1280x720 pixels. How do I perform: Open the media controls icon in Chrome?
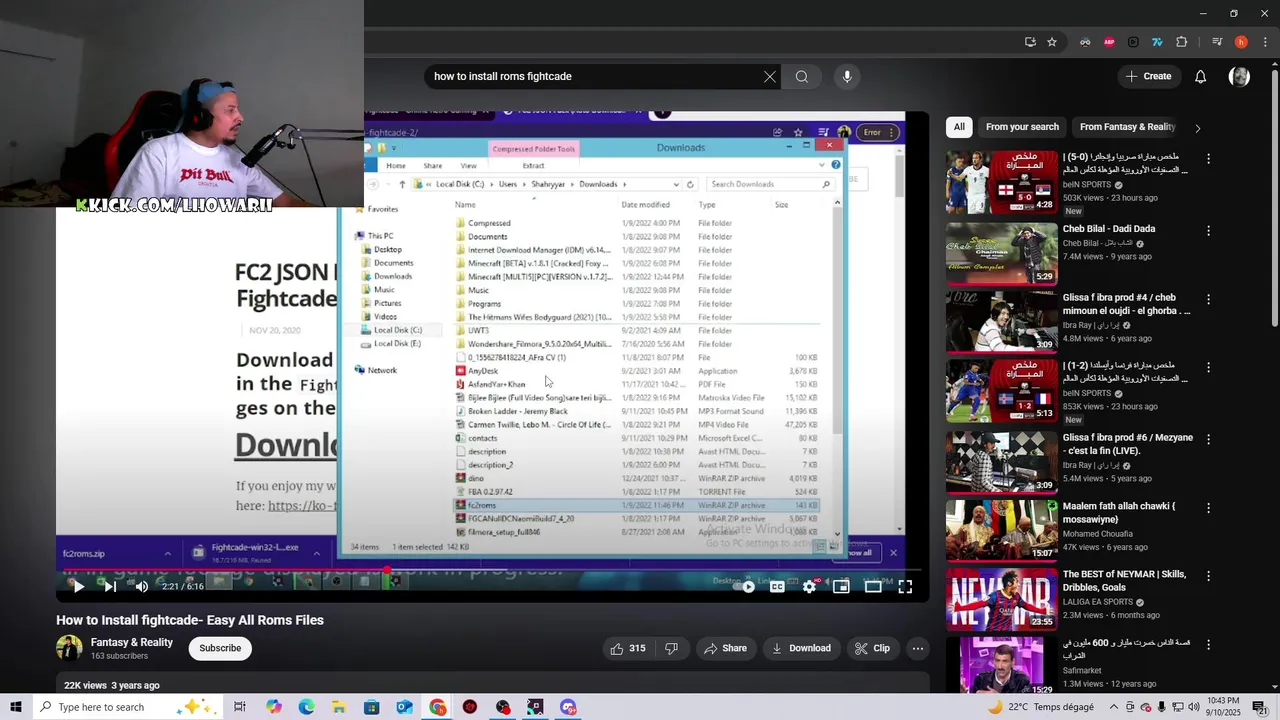[x=1217, y=42]
